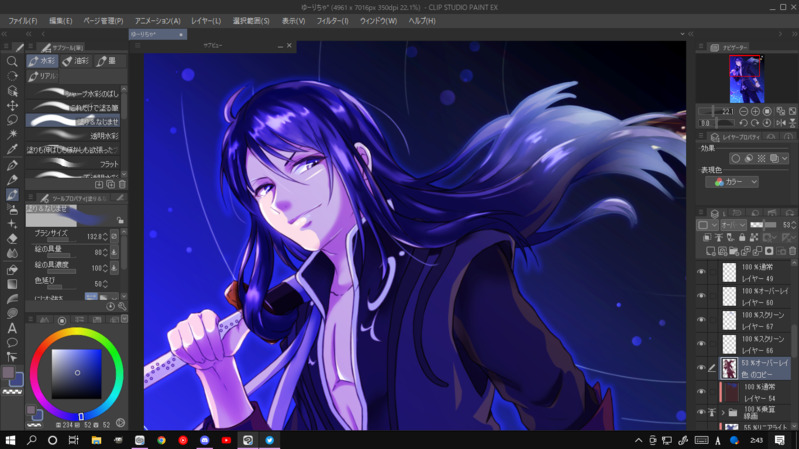Select the 色 のコピー layer thumbnail
The width and height of the screenshot is (799, 449).
[729, 368]
